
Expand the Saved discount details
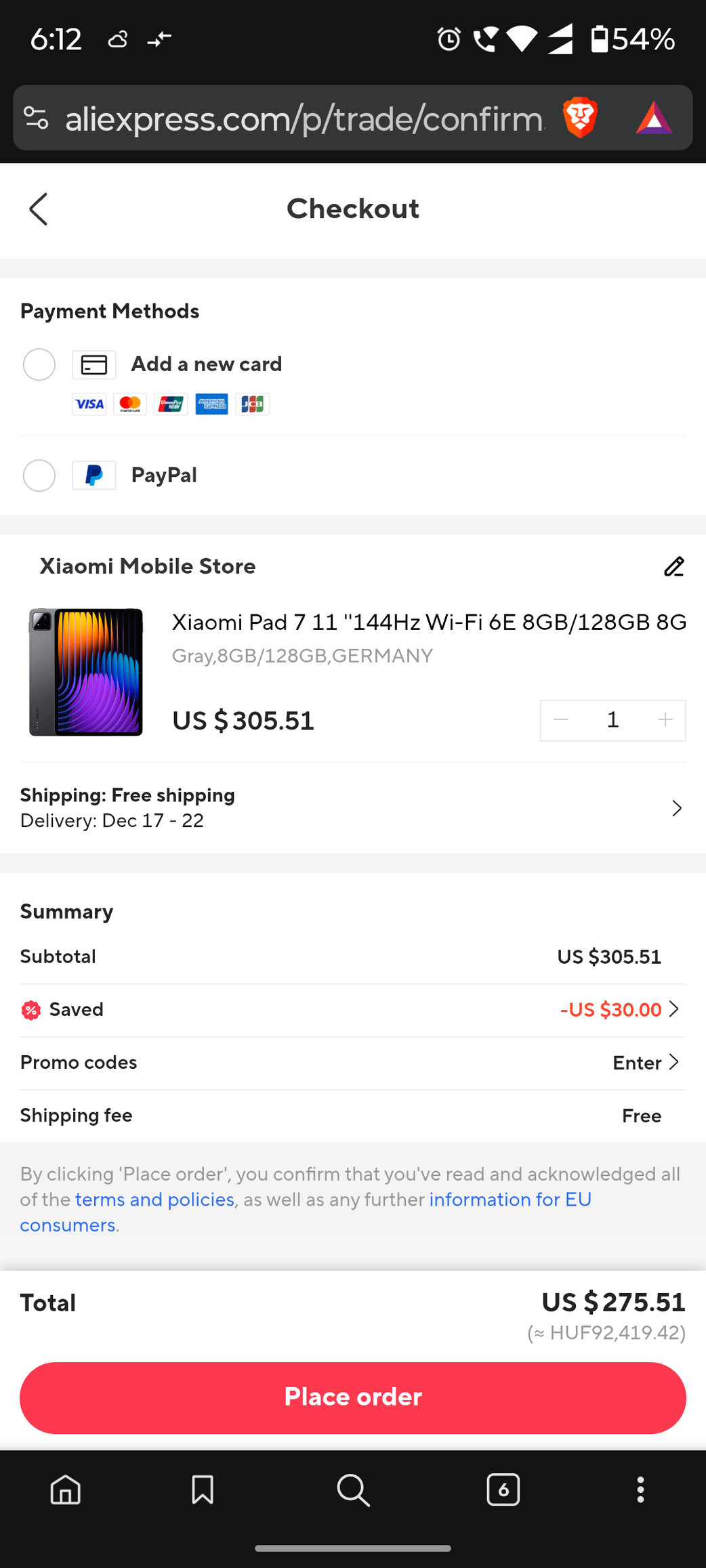coord(673,1009)
